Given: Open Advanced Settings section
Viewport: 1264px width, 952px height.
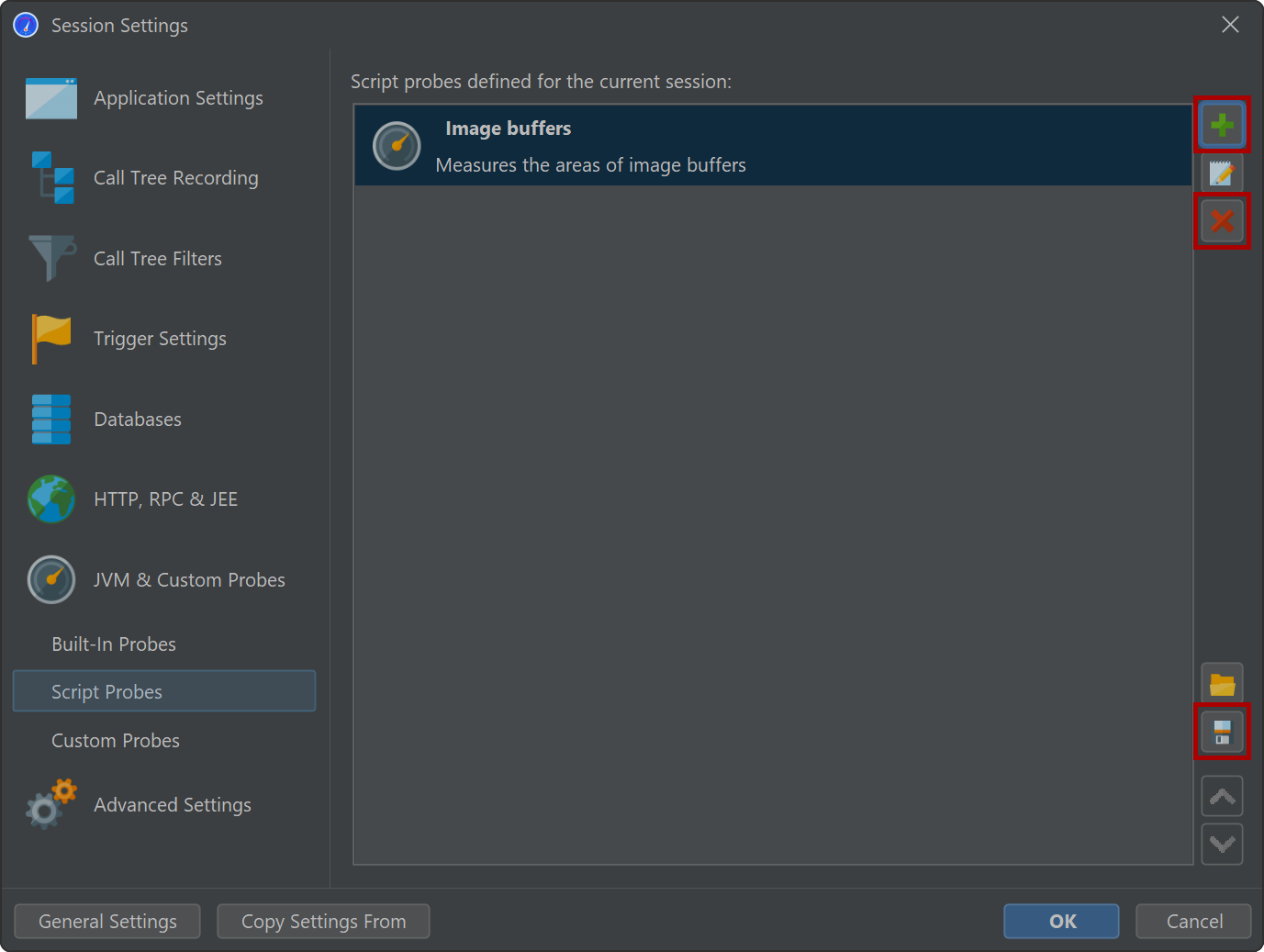Looking at the screenshot, I should (x=173, y=805).
